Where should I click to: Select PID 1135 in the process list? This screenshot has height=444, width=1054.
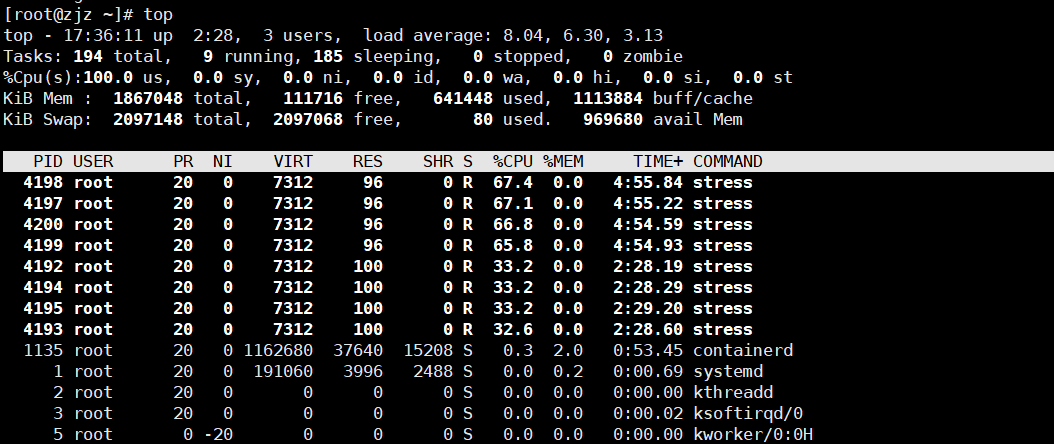43,351
